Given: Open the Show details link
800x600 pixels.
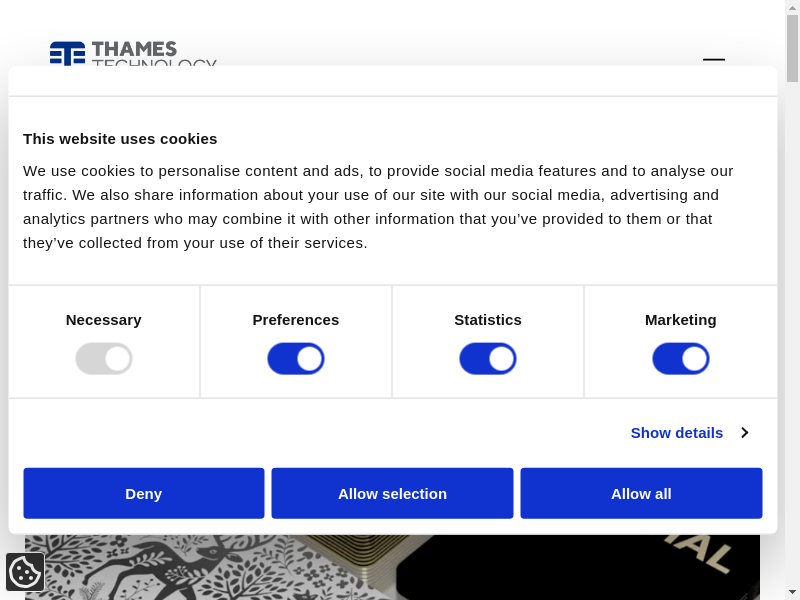Looking at the screenshot, I should 676,433.
